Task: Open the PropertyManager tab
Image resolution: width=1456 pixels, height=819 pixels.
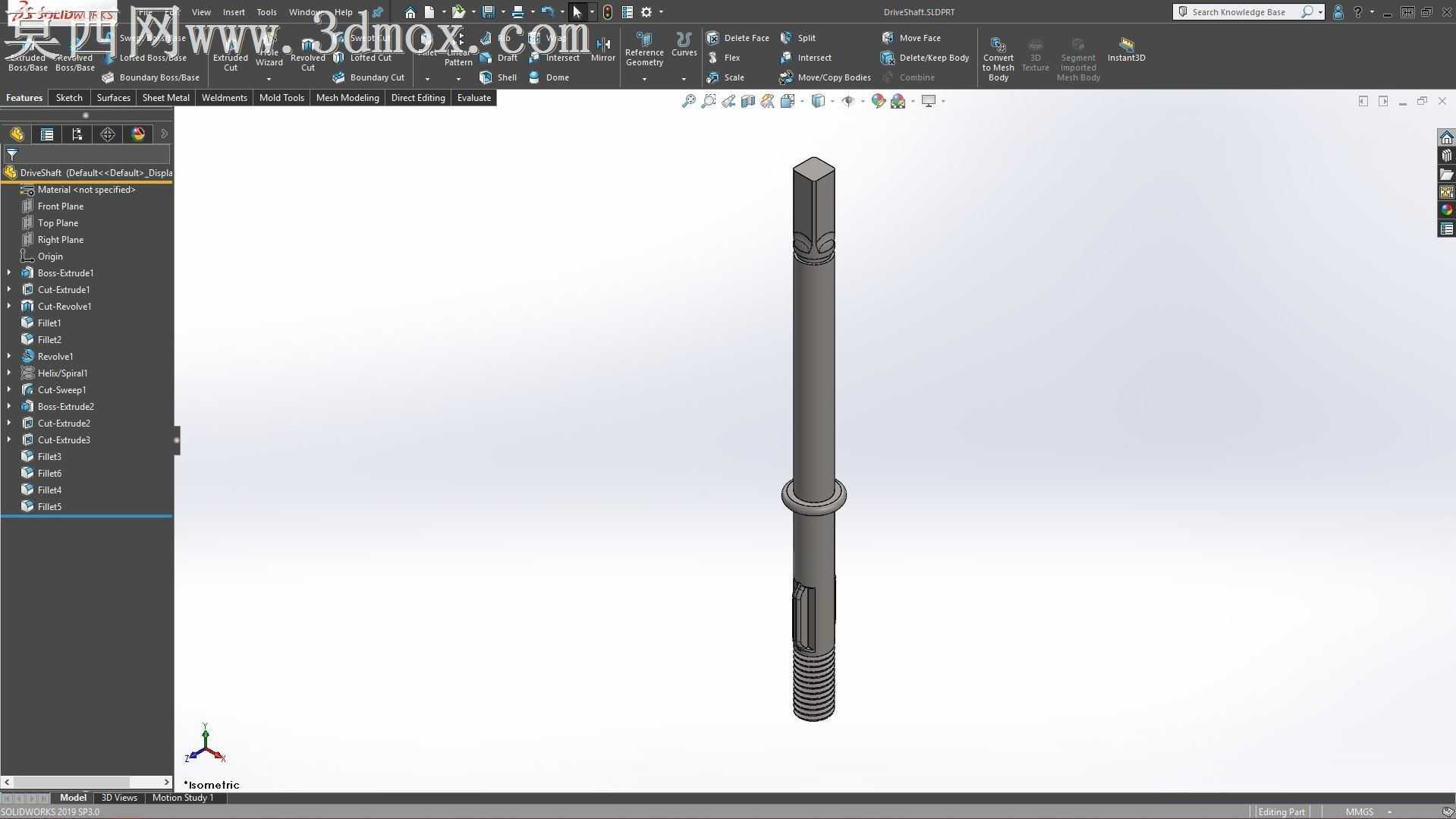Action: click(47, 134)
